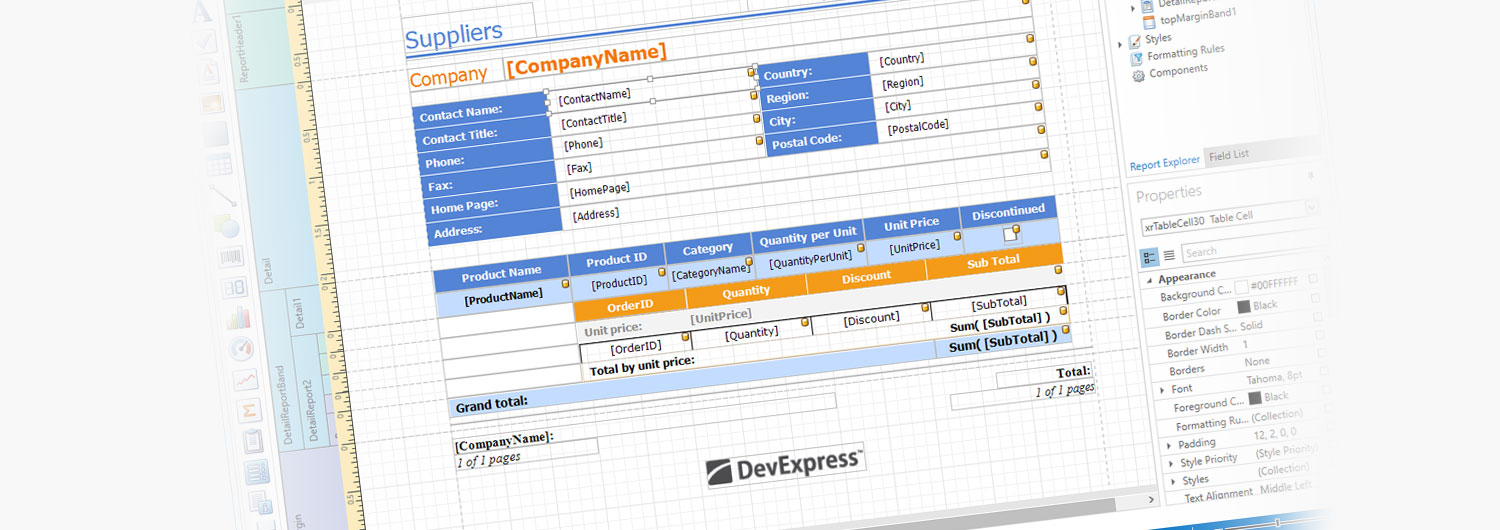Screen dimensions: 1500x530
Task: Collapse the Appearance property category
Action: click(x=1149, y=280)
